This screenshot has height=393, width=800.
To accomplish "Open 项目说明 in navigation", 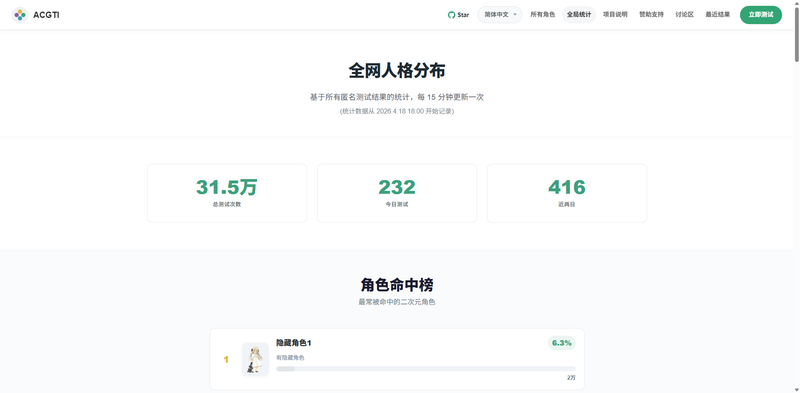I will click(615, 15).
